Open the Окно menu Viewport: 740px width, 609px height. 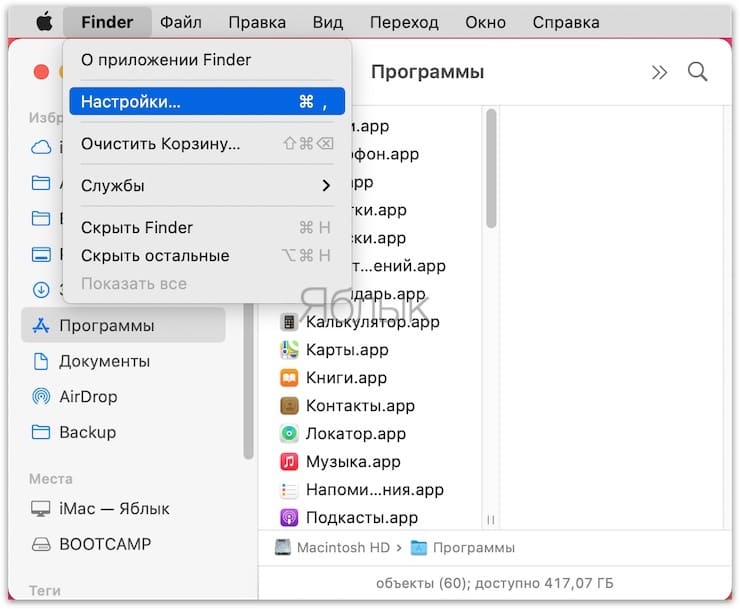pyautogui.click(x=485, y=22)
